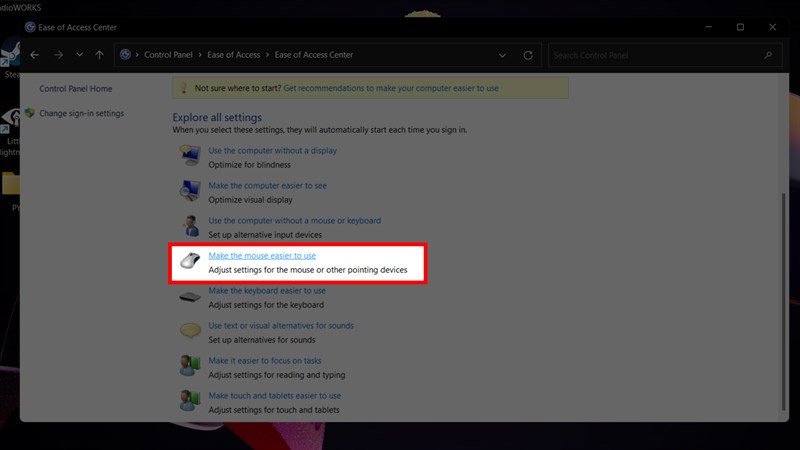The height and width of the screenshot is (450, 800).
Task: Open Make the mouse easier to use
Action: point(262,256)
